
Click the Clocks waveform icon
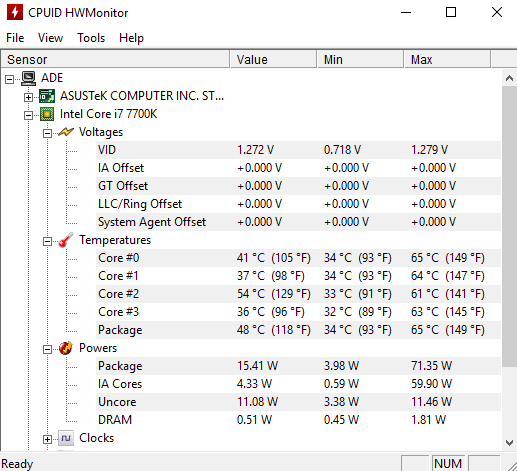[x=66, y=438]
